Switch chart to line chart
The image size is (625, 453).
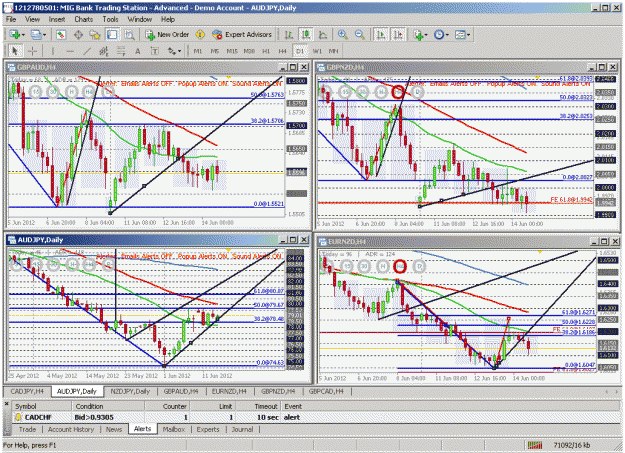[323, 35]
